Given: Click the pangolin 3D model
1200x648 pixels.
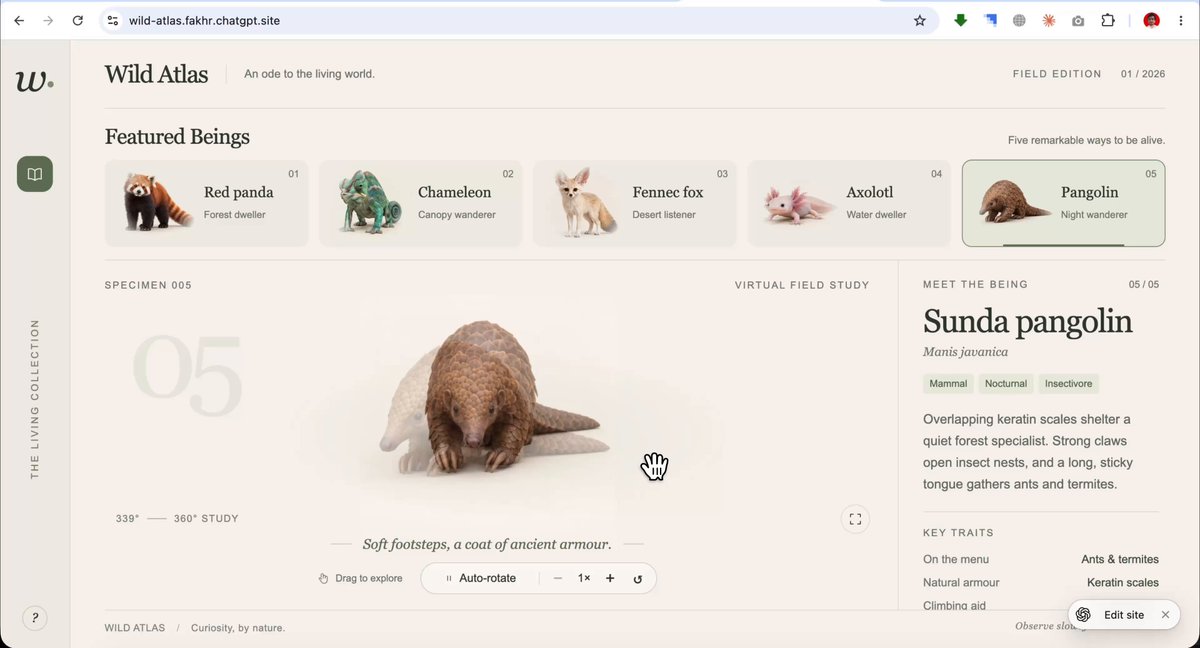Looking at the screenshot, I should 497,400.
